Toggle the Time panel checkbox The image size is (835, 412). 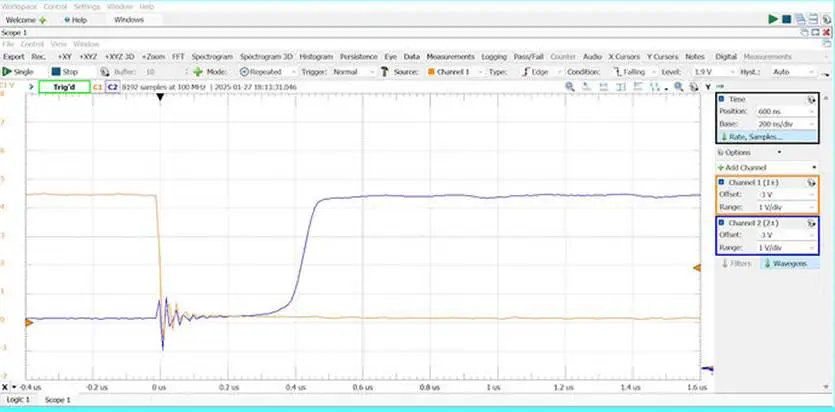pos(721,99)
